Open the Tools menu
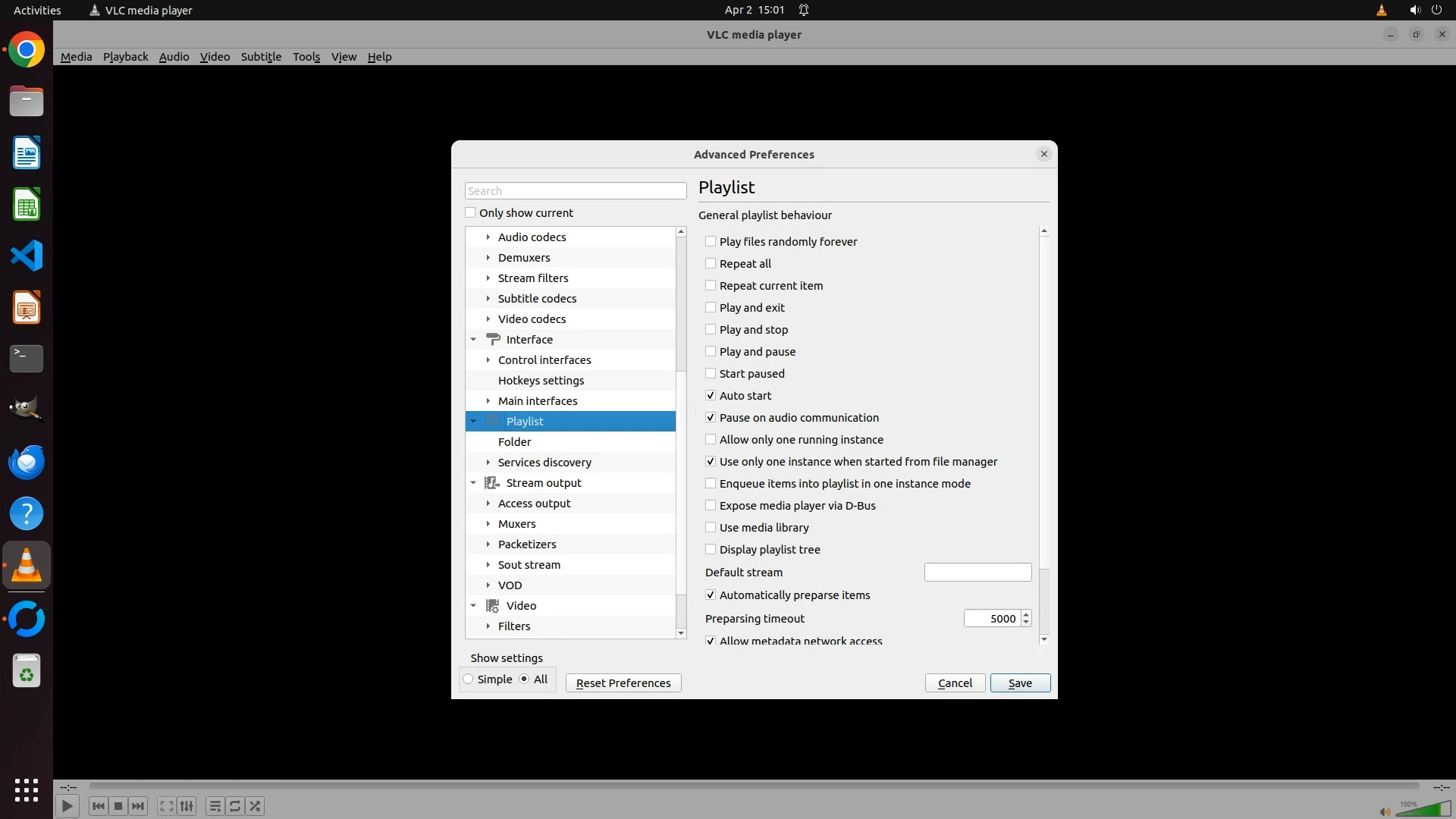The image size is (1456, 819). point(306,56)
